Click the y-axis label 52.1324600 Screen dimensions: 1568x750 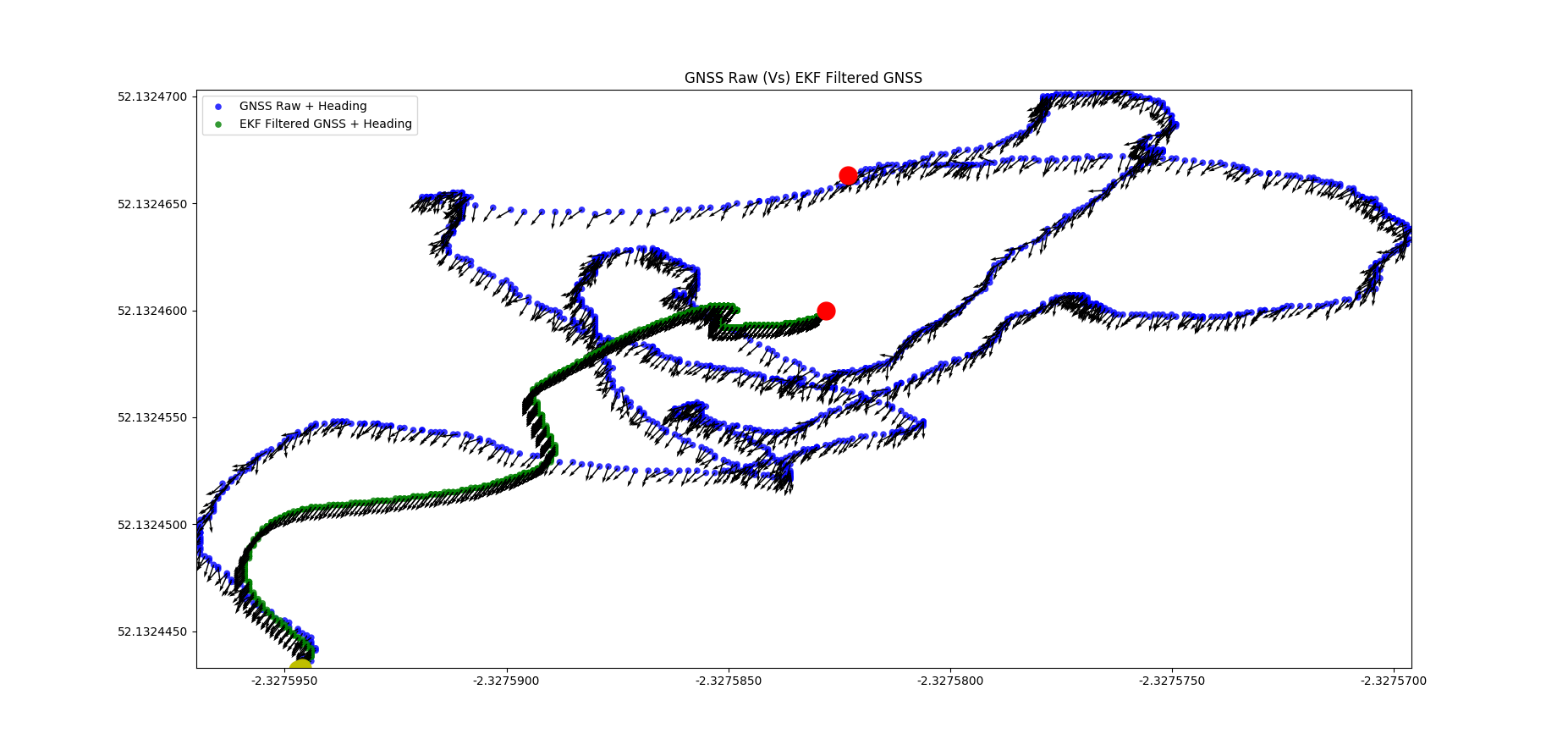click(152, 312)
